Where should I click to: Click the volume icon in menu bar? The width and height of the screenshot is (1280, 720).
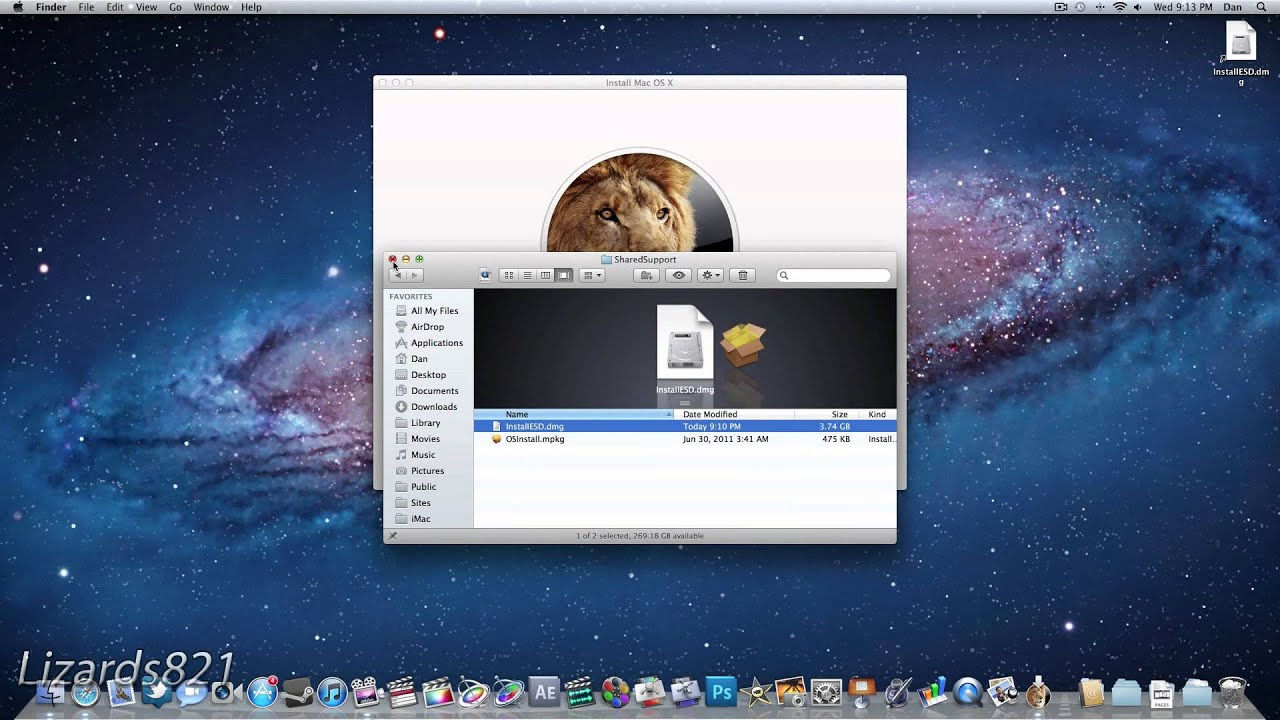pyautogui.click(x=1139, y=7)
